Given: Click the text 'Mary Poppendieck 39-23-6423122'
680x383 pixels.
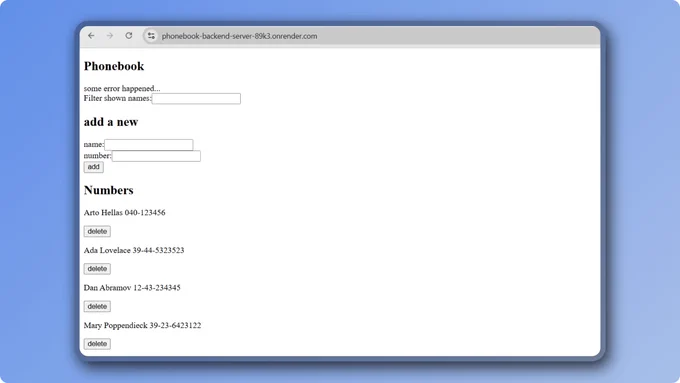Looking at the screenshot, I should click(142, 325).
